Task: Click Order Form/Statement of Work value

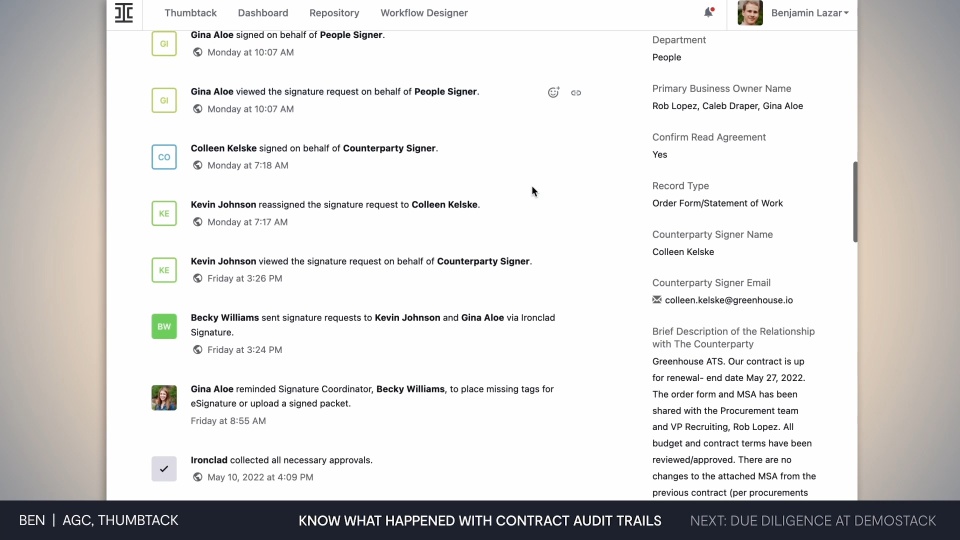Action: (718, 203)
